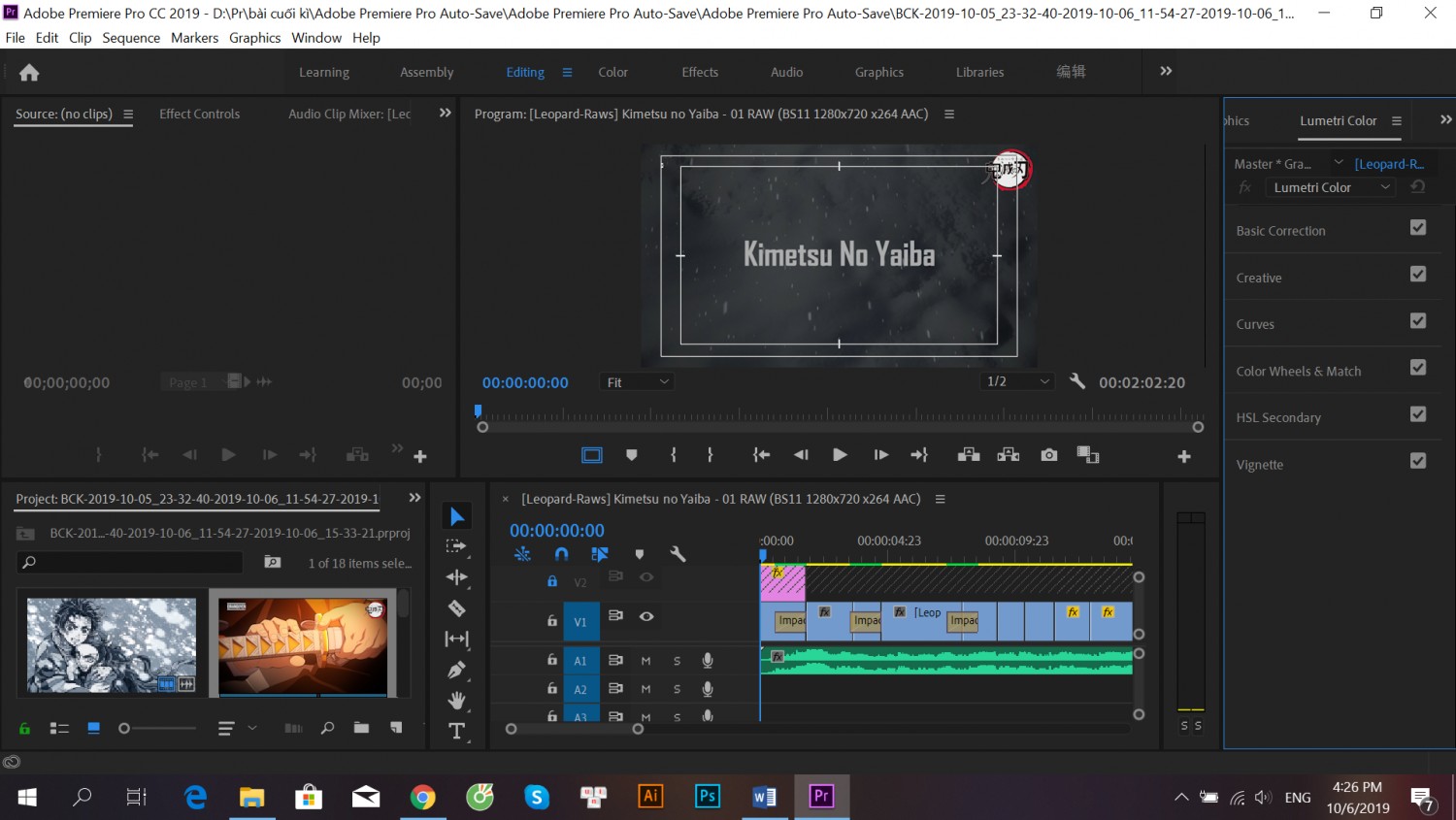Select the Razor tool
This screenshot has height=820, width=1456.
[x=456, y=608]
